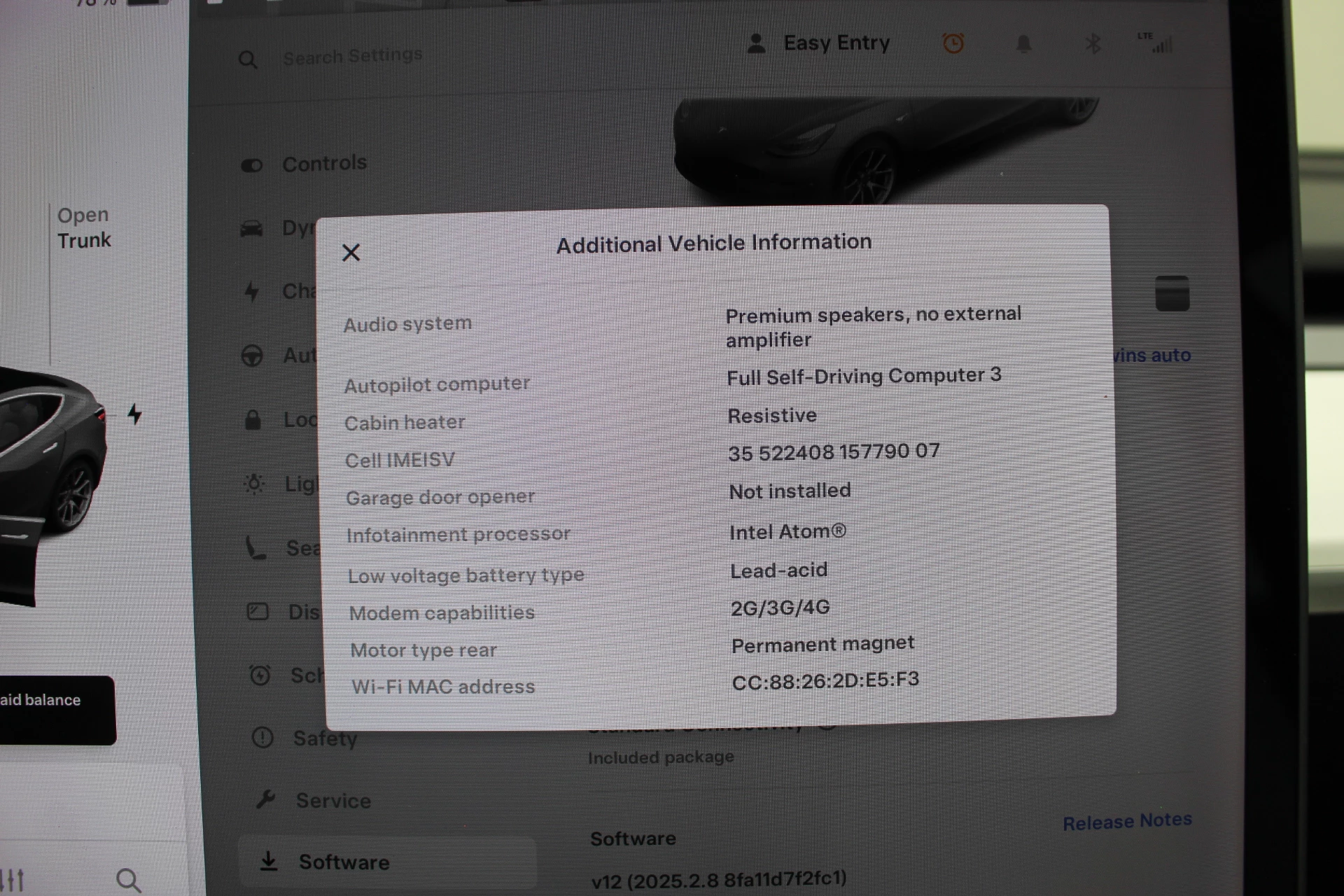This screenshot has width=1344, height=896.
Task: Open the equalizer sliders icon in the bottom bar
Action: [x=13, y=880]
